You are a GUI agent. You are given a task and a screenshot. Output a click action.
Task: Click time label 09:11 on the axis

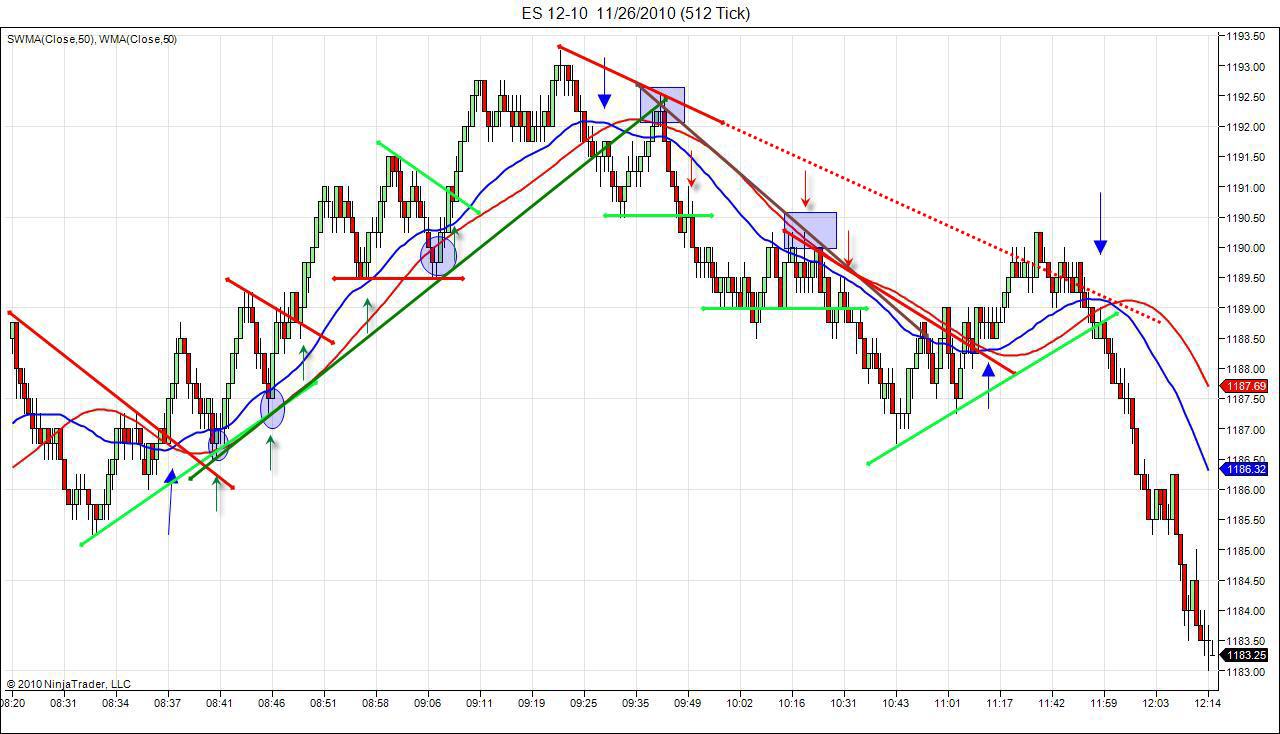[x=480, y=703]
